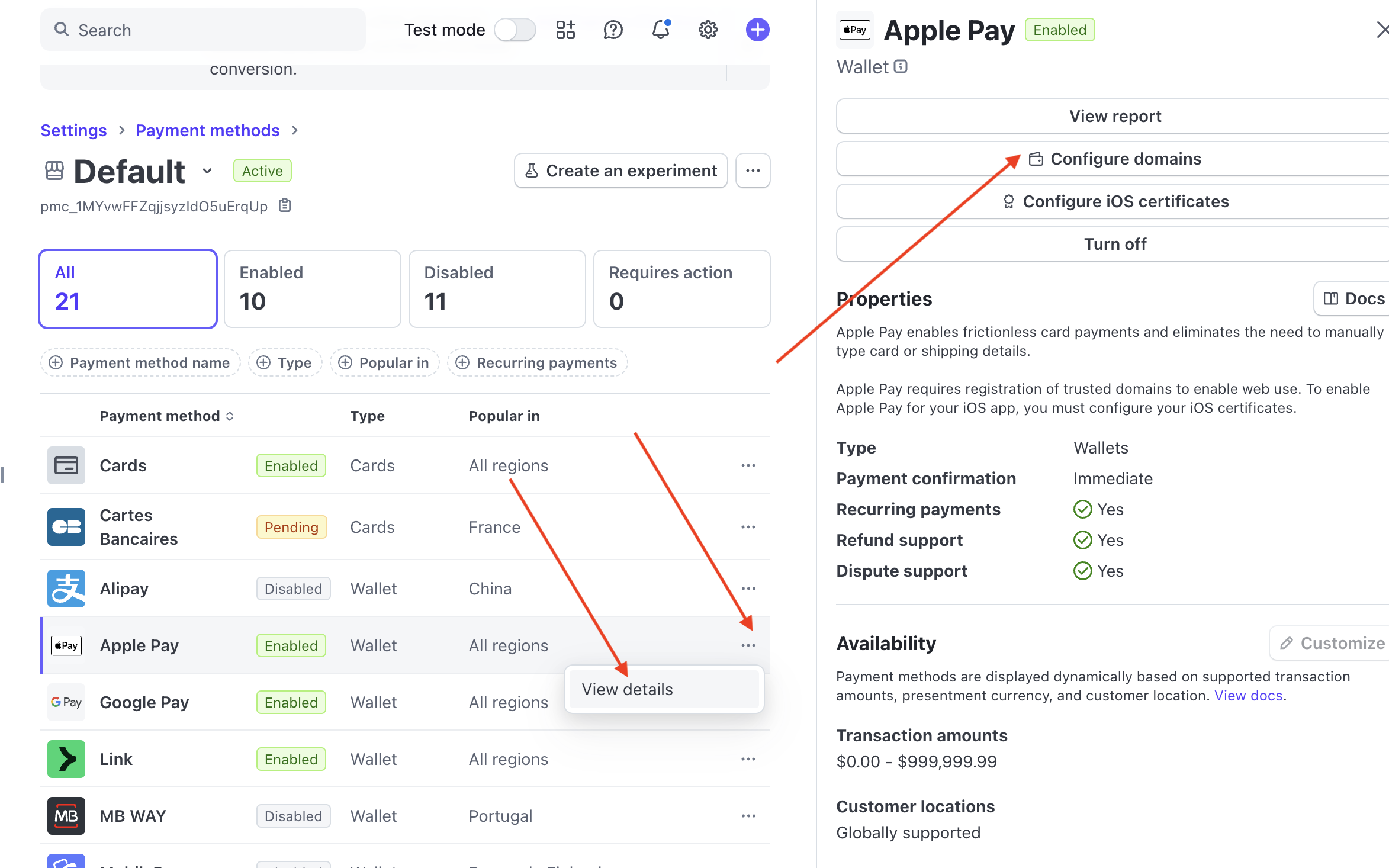This screenshot has width=1389, height=868.
Task: Toggle the Test mode switch
Action: [x=515, y=30]
